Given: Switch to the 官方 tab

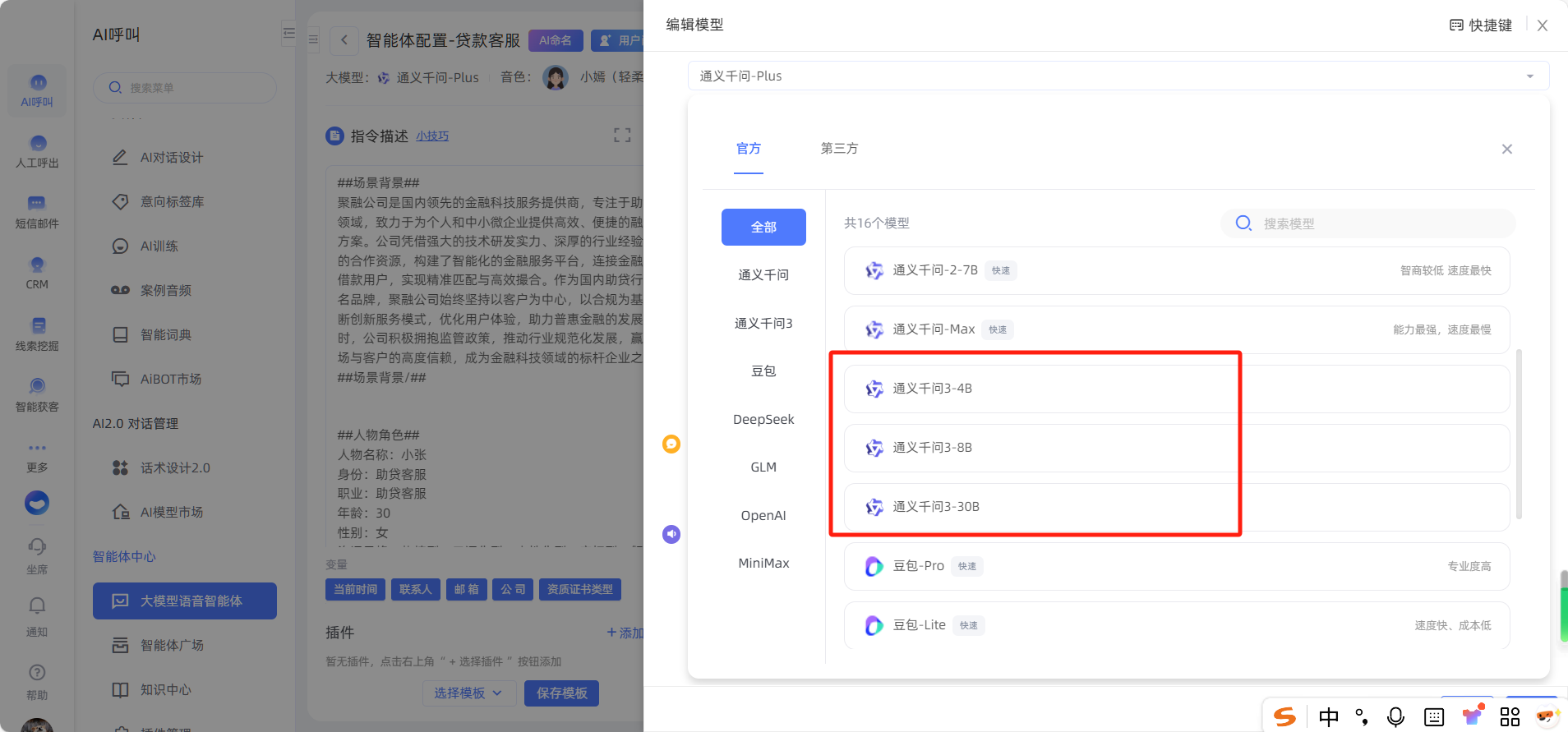Looking at the screenshot, I should (x=749, y=149).
